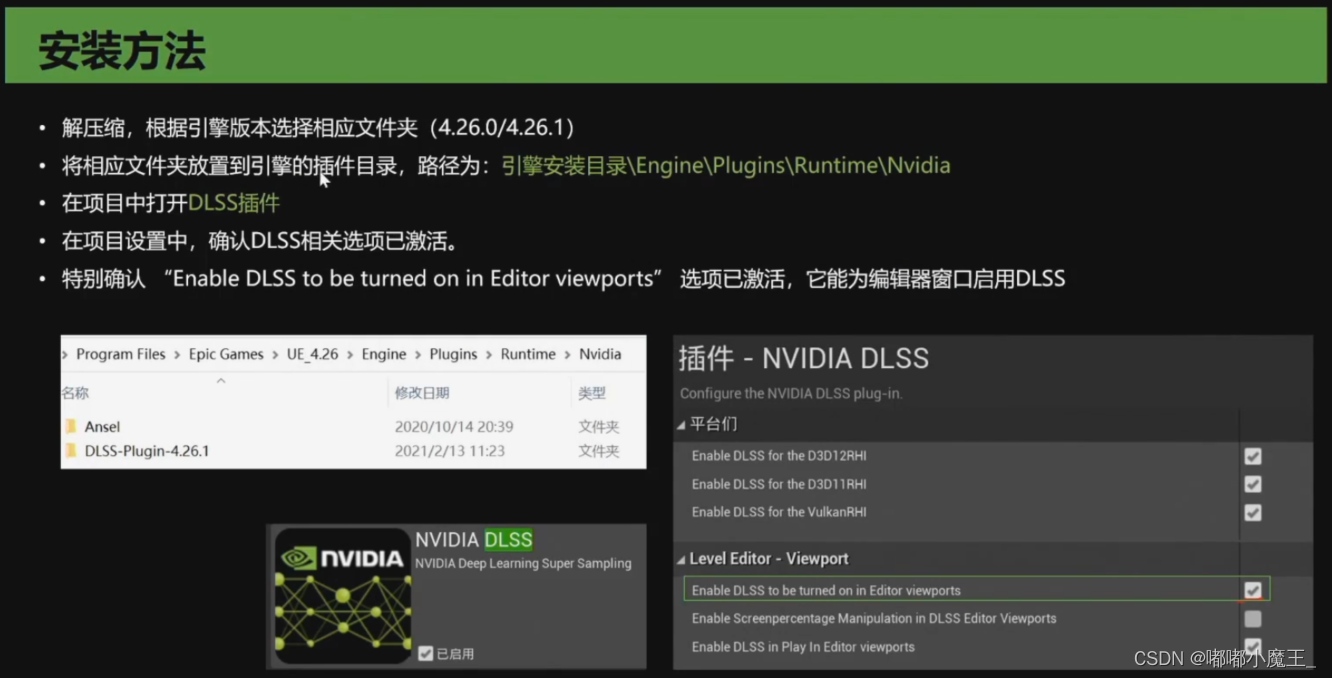Expand chevron between Engine and Plugins
The height and width of the screenshot is (678, 1332).
418,355
